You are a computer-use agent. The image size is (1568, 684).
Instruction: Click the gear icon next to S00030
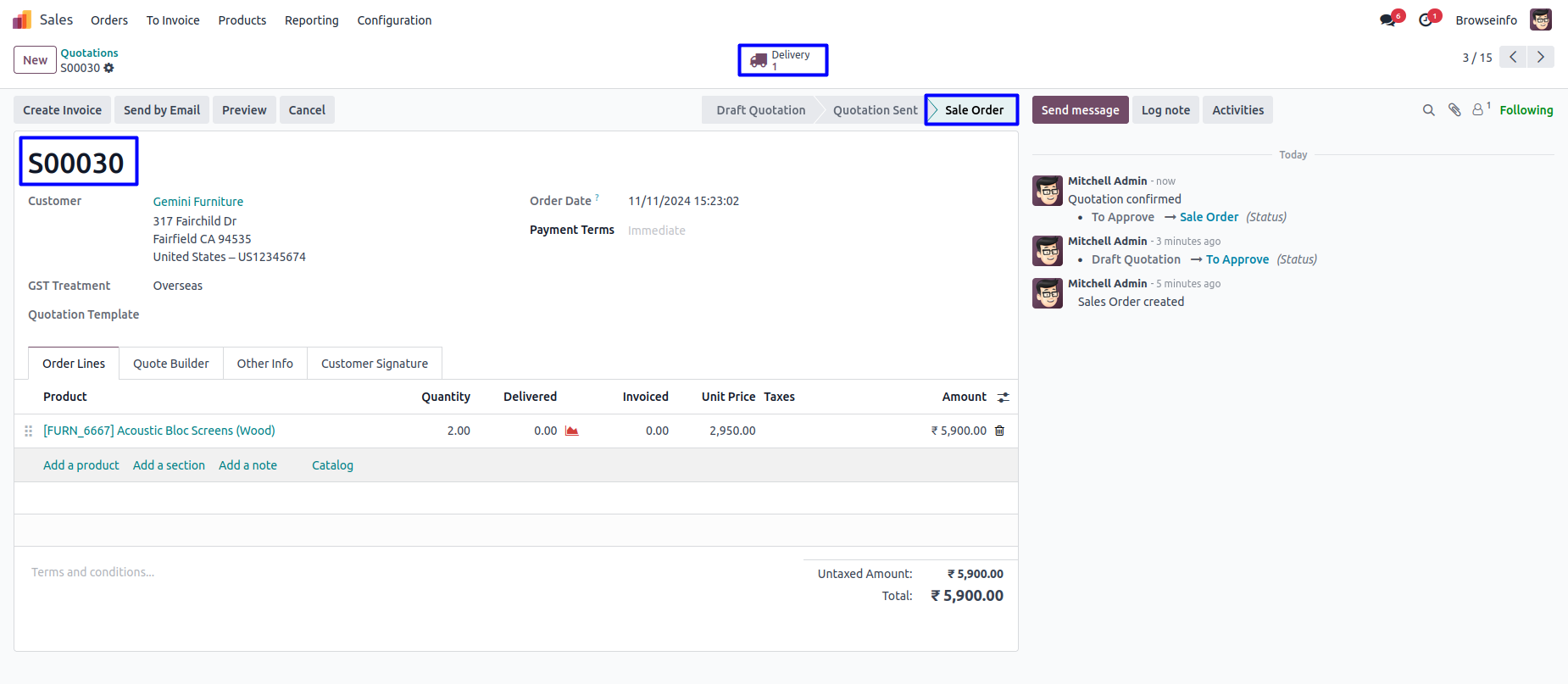coord(108,68)
